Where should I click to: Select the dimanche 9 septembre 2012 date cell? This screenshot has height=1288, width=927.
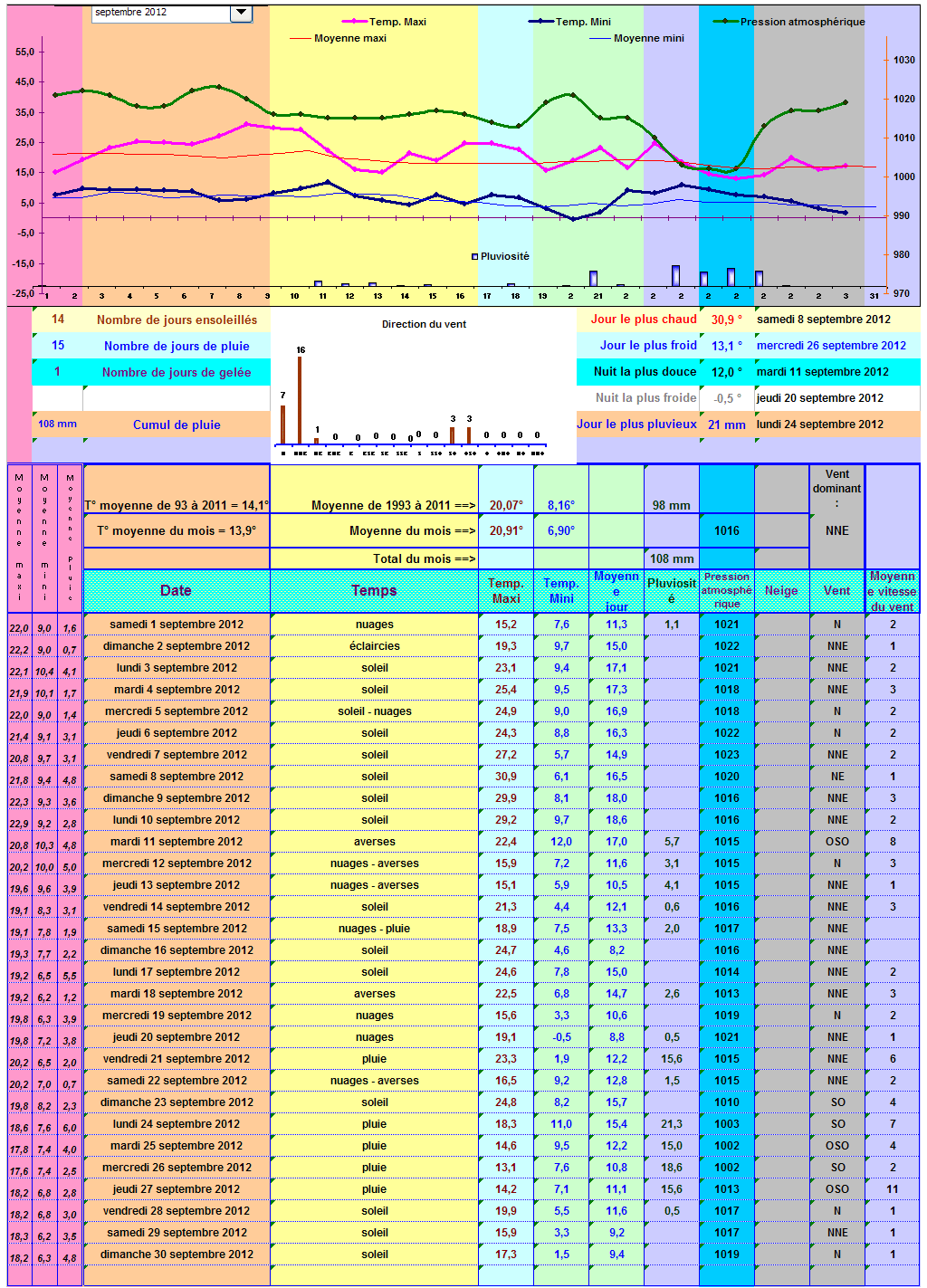pyautogui.click(x=177, y=798)
